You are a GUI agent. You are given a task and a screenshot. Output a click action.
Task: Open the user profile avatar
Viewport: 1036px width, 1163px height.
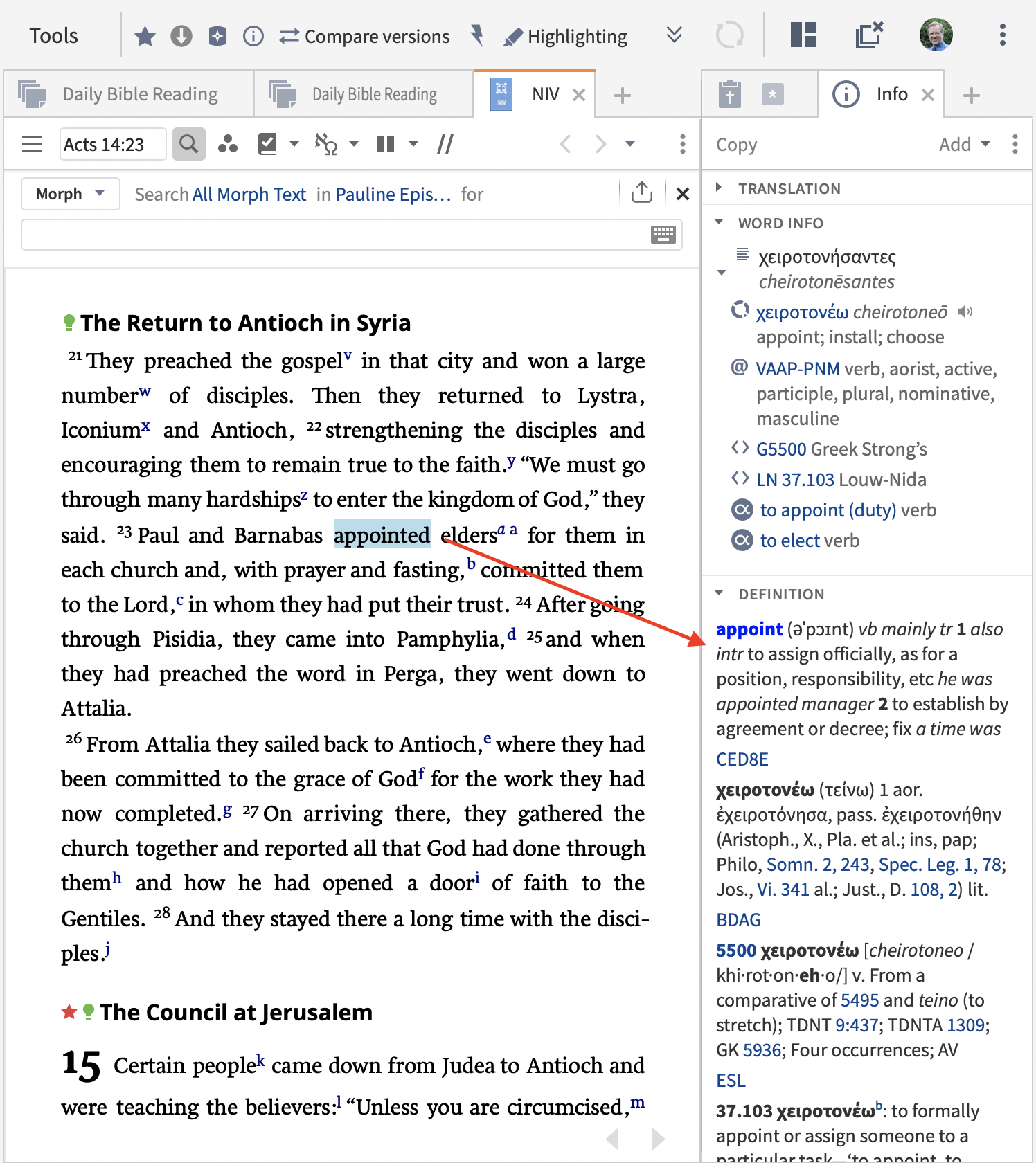pyautogui.click(x=936, y=35)
